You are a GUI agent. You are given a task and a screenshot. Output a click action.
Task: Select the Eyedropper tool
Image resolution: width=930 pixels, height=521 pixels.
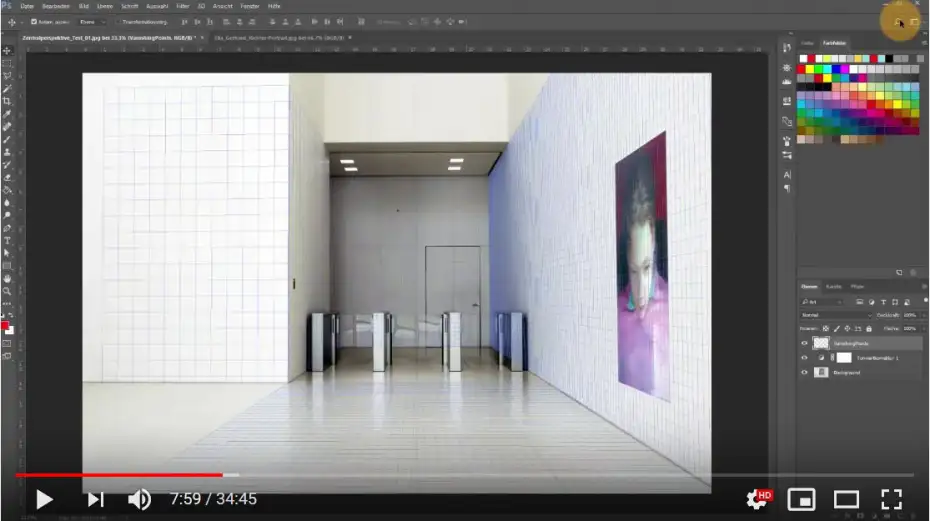point(7,114)
